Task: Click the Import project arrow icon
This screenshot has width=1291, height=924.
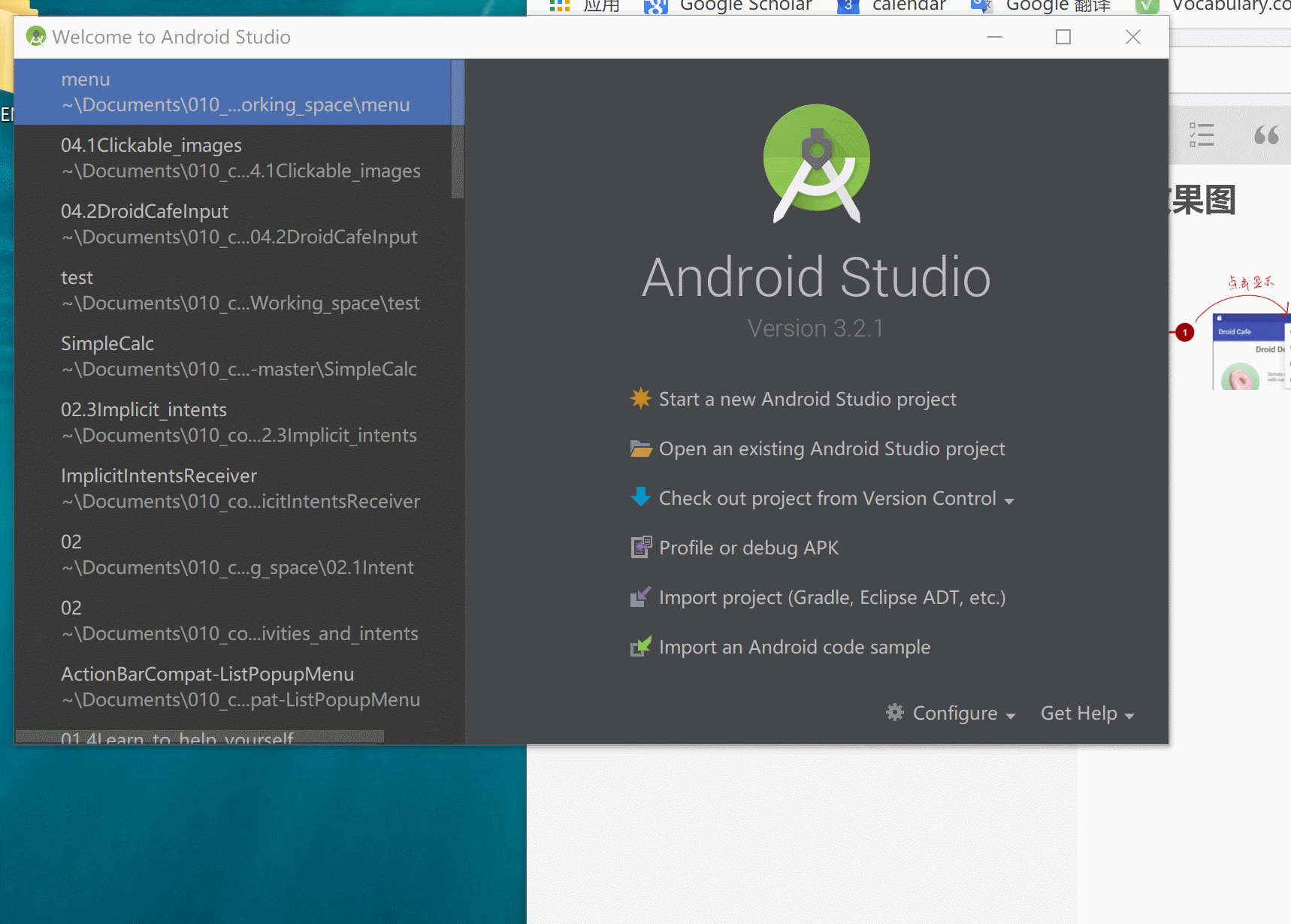Action: point(640,596)
